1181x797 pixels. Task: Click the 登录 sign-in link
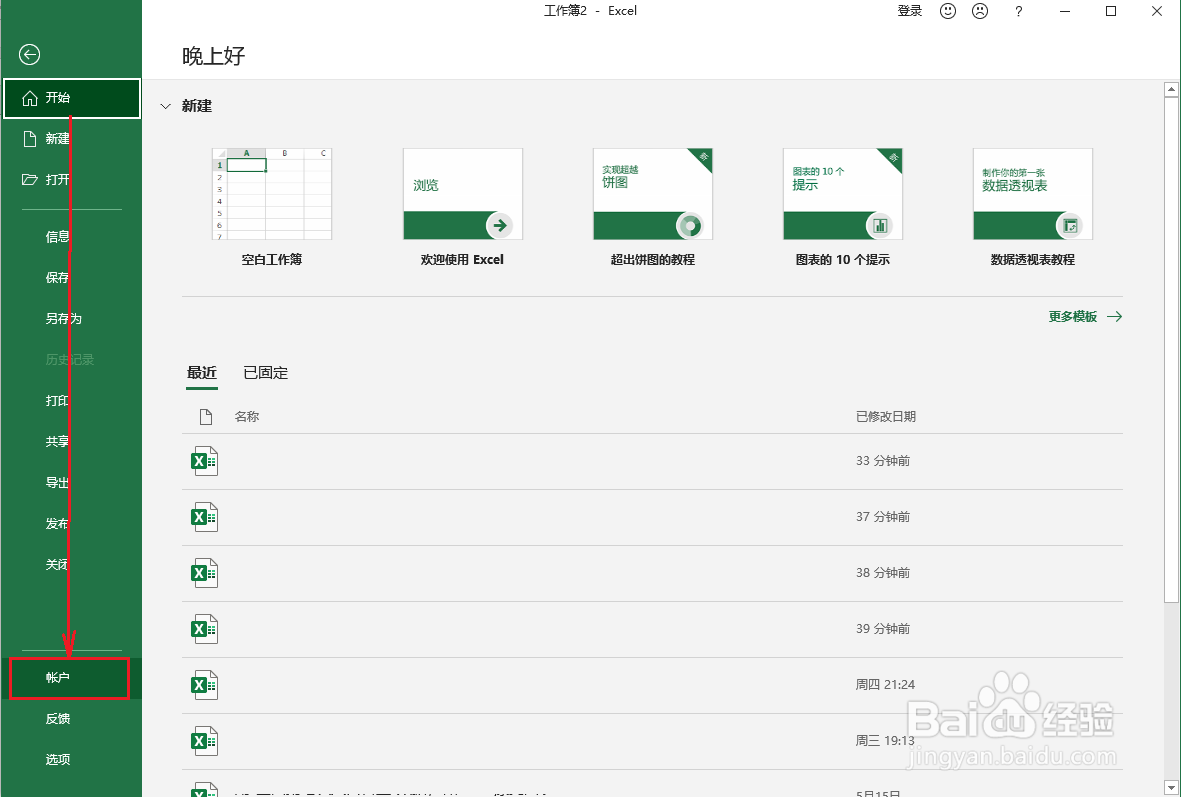pos(910,11)
